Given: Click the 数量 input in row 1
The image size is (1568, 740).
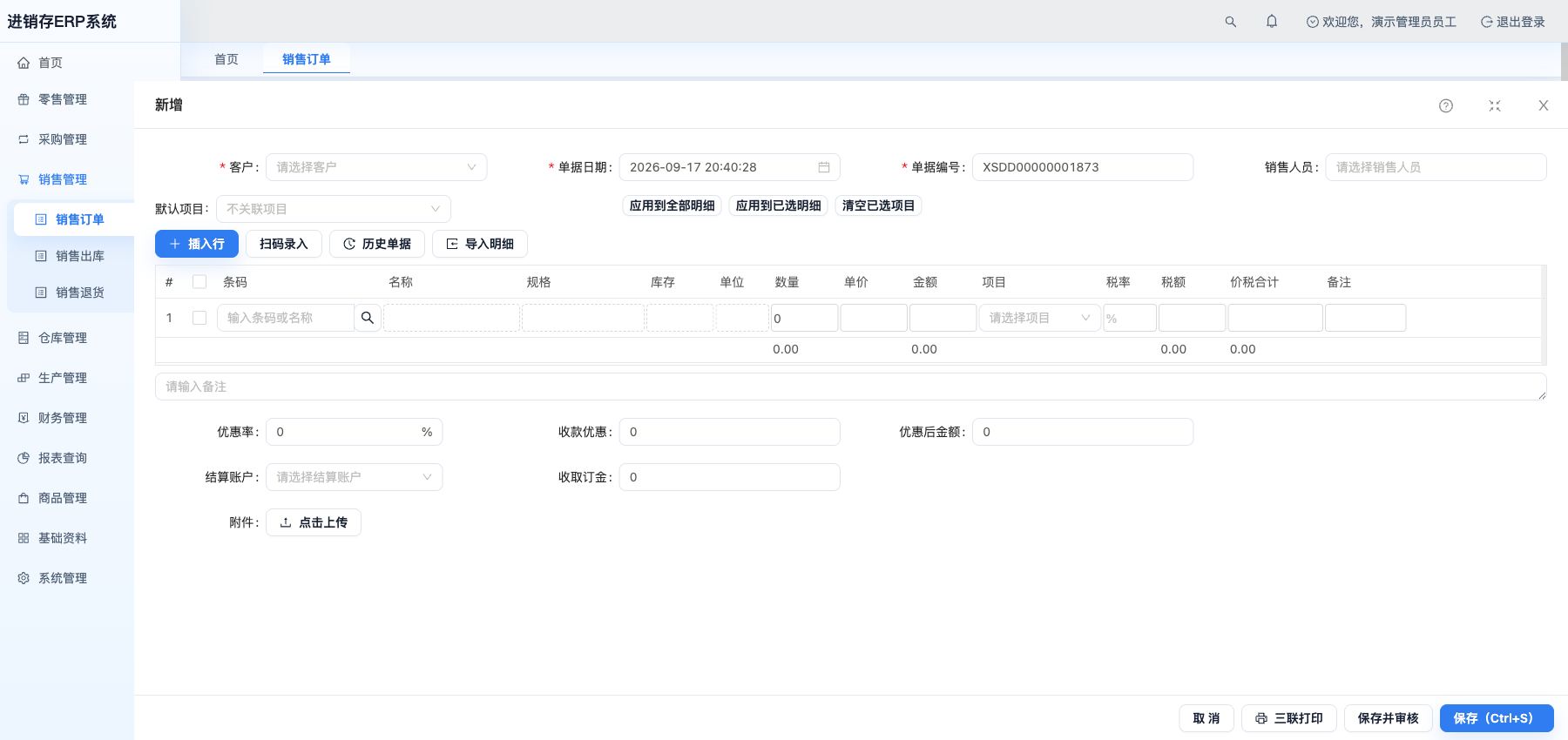Looking at the screenshot, I should click(x=804, y=318).
